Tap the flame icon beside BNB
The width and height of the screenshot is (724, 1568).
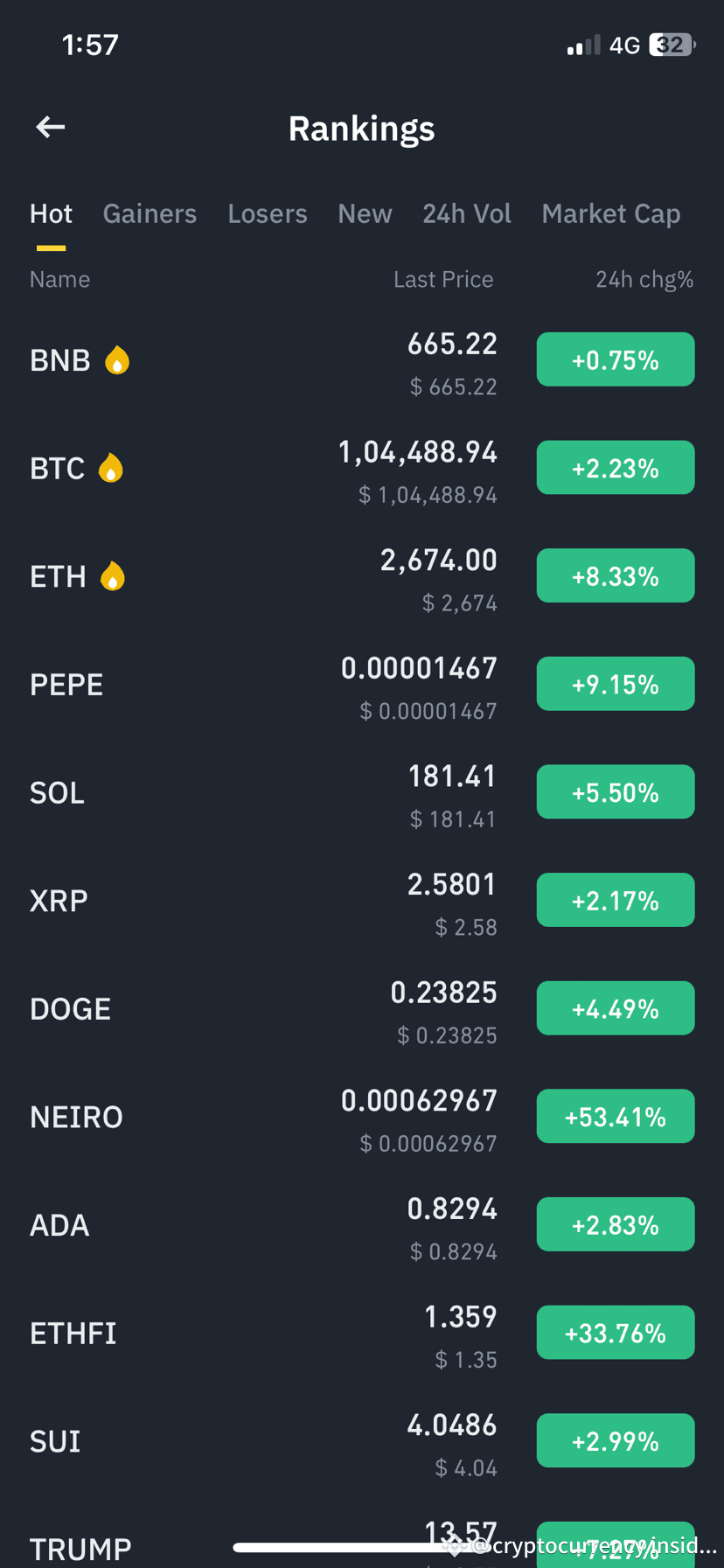pyautogui.click(x=117, y=360)
